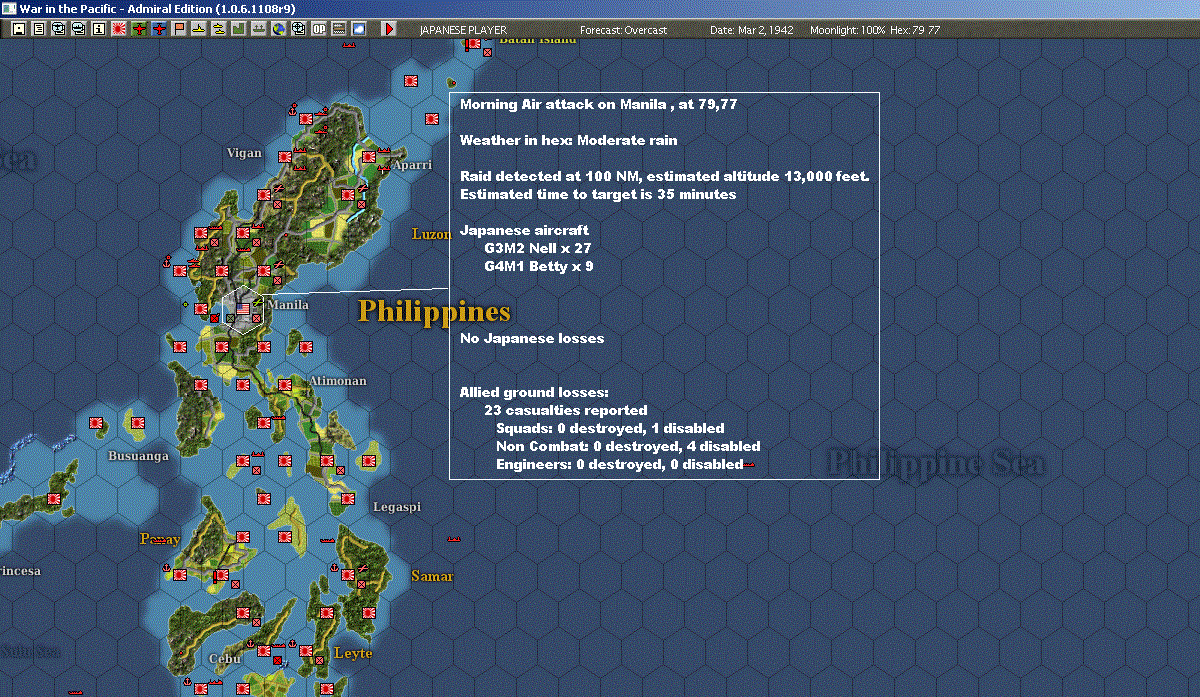Image resolution: width=1200 pixels, height=697 pixels.
Task: Click the Legaspi town label
Action: pos(397,507)
